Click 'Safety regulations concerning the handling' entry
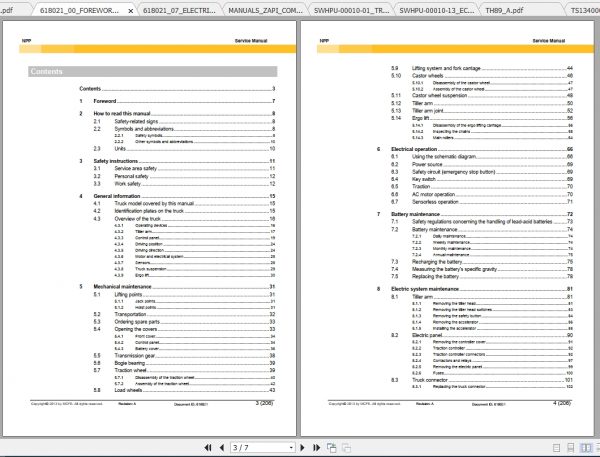Image resolution: width=600 pixels, height=457 pixels. point(482,222)
